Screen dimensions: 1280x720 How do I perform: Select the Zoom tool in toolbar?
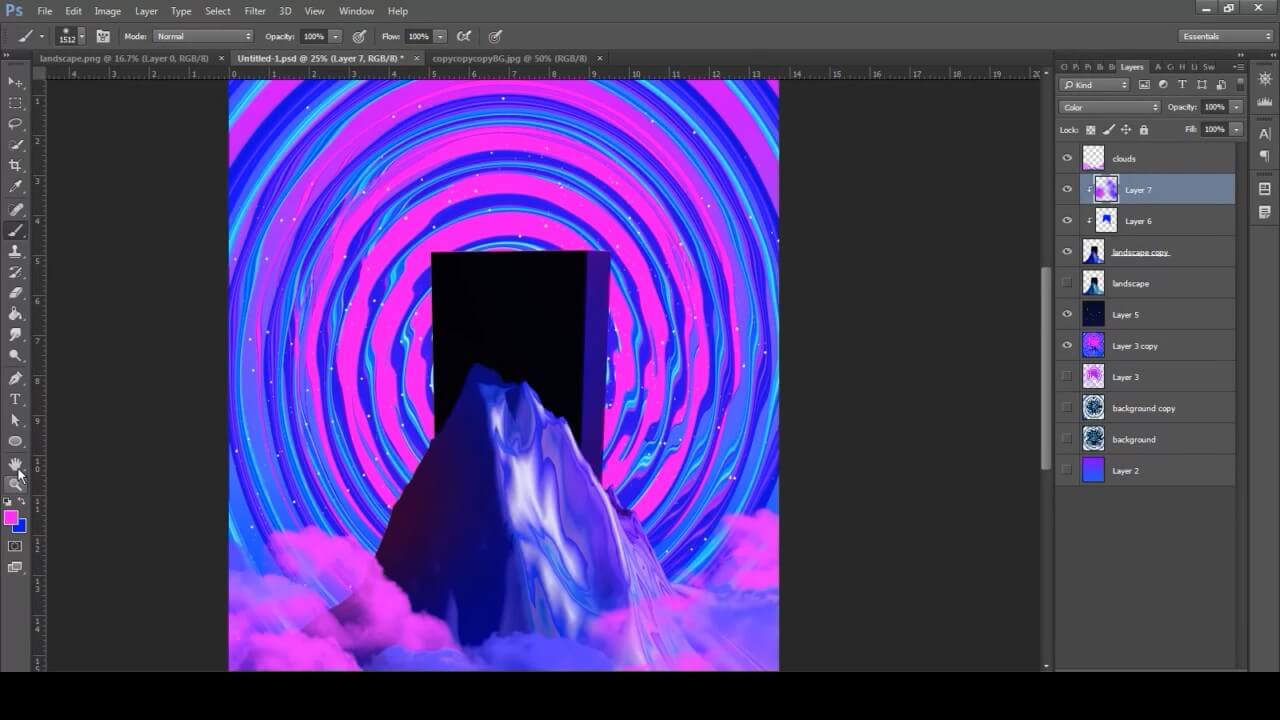[15, 484]
